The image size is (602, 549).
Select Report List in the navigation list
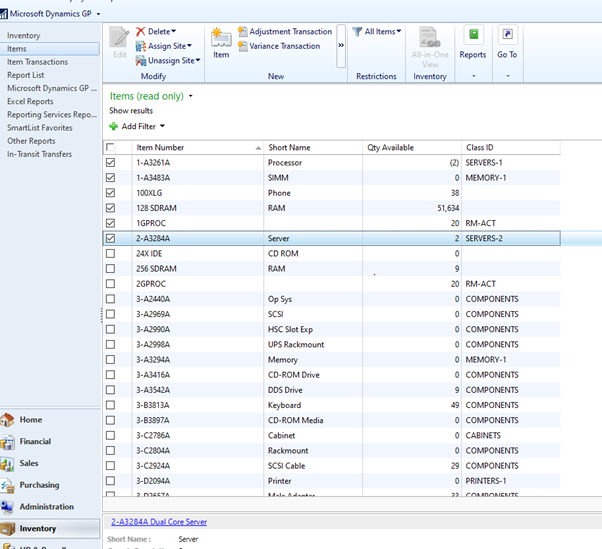pos(25,75)
